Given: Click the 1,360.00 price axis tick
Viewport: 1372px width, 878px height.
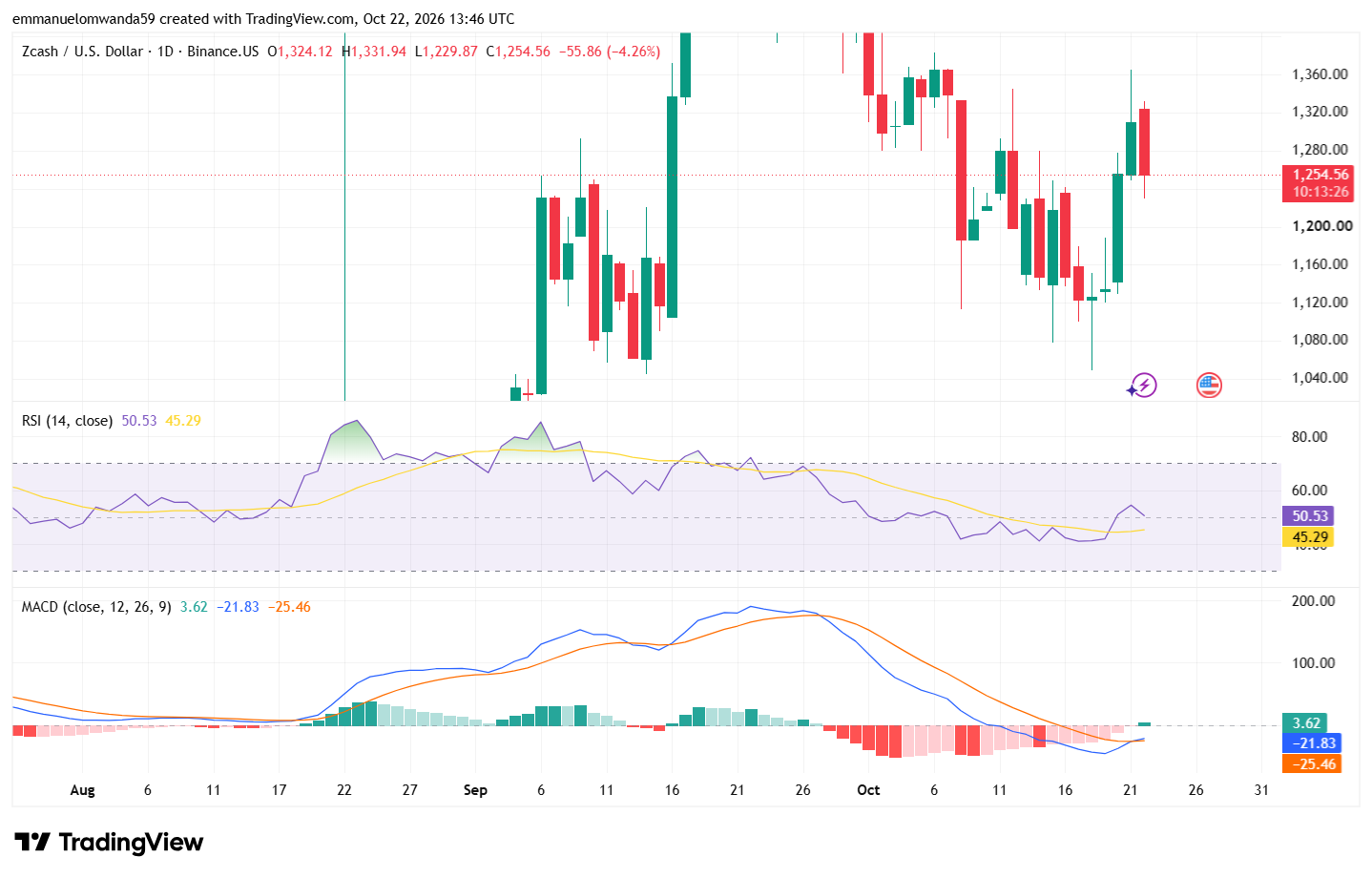Looking at the screenshot, I should pos(1320,74).
